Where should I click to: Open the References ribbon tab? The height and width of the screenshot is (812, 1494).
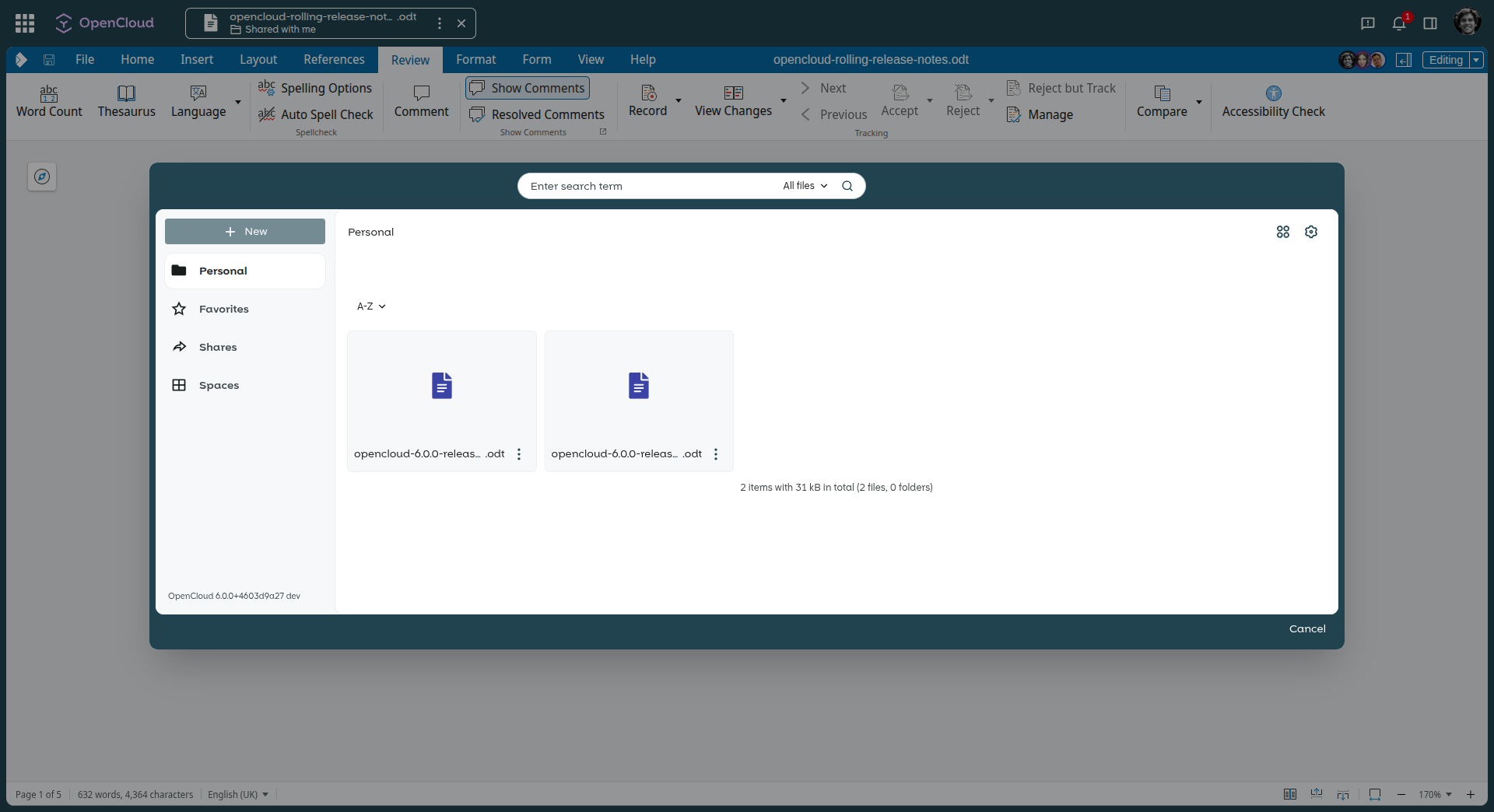pyautogui.click(x=333, y=59)
